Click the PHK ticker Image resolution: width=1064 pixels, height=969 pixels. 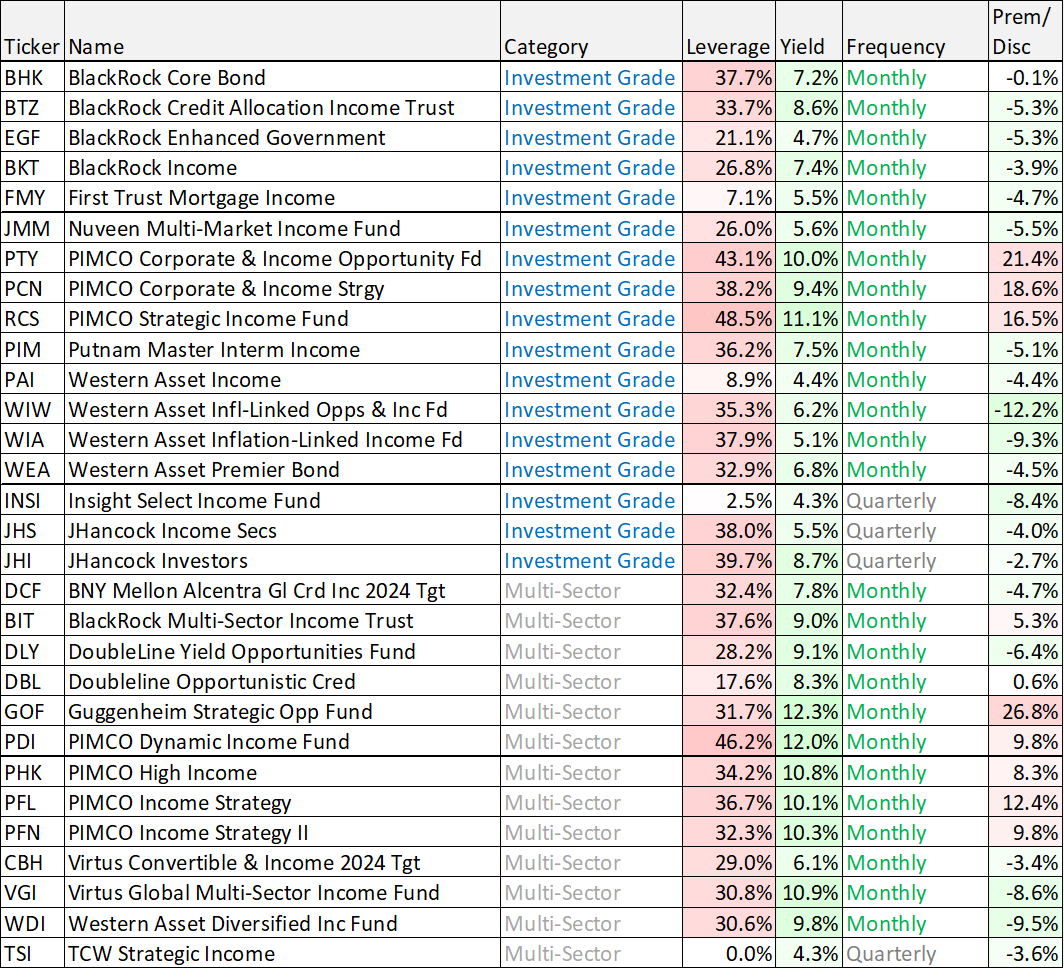32,772
